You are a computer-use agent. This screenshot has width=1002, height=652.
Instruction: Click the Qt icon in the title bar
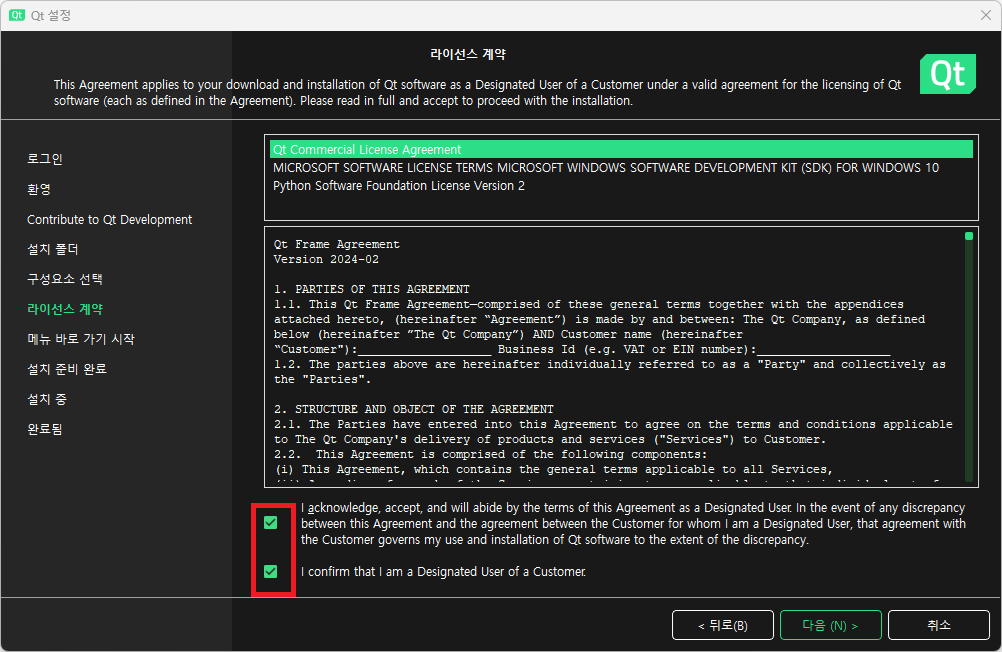[17, 15]
